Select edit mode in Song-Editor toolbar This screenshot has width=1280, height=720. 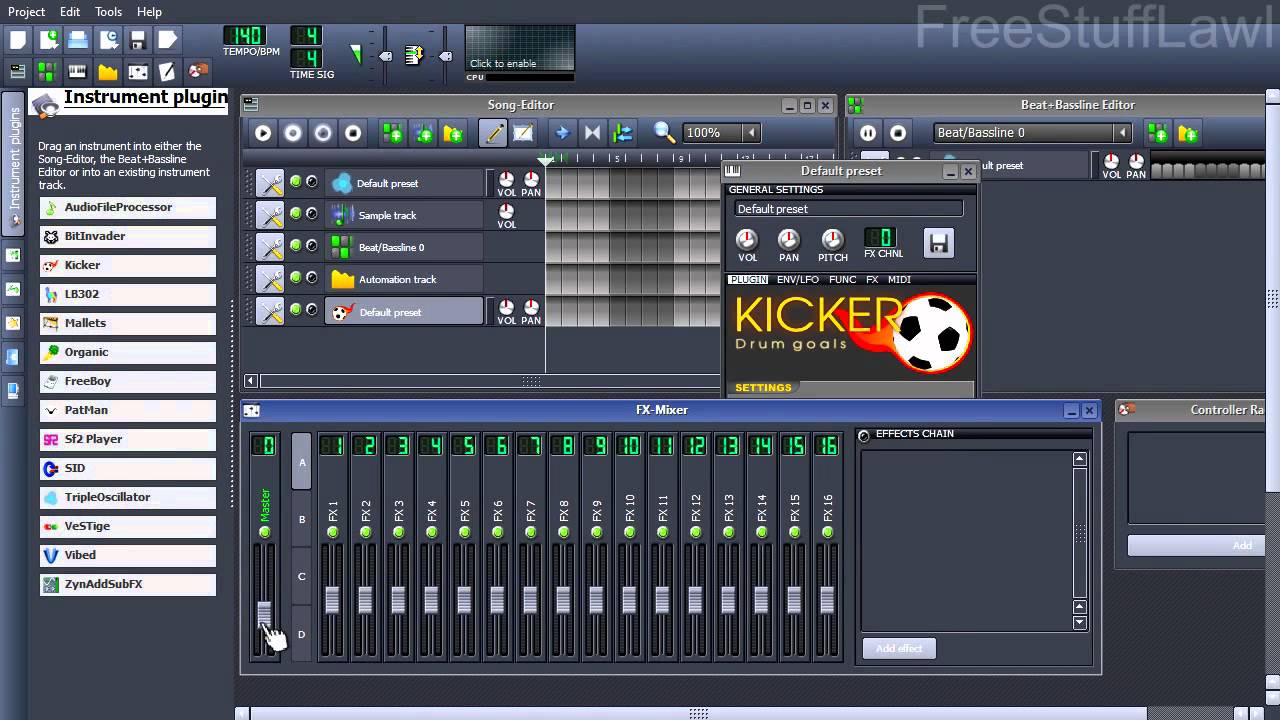coord(523,133)
